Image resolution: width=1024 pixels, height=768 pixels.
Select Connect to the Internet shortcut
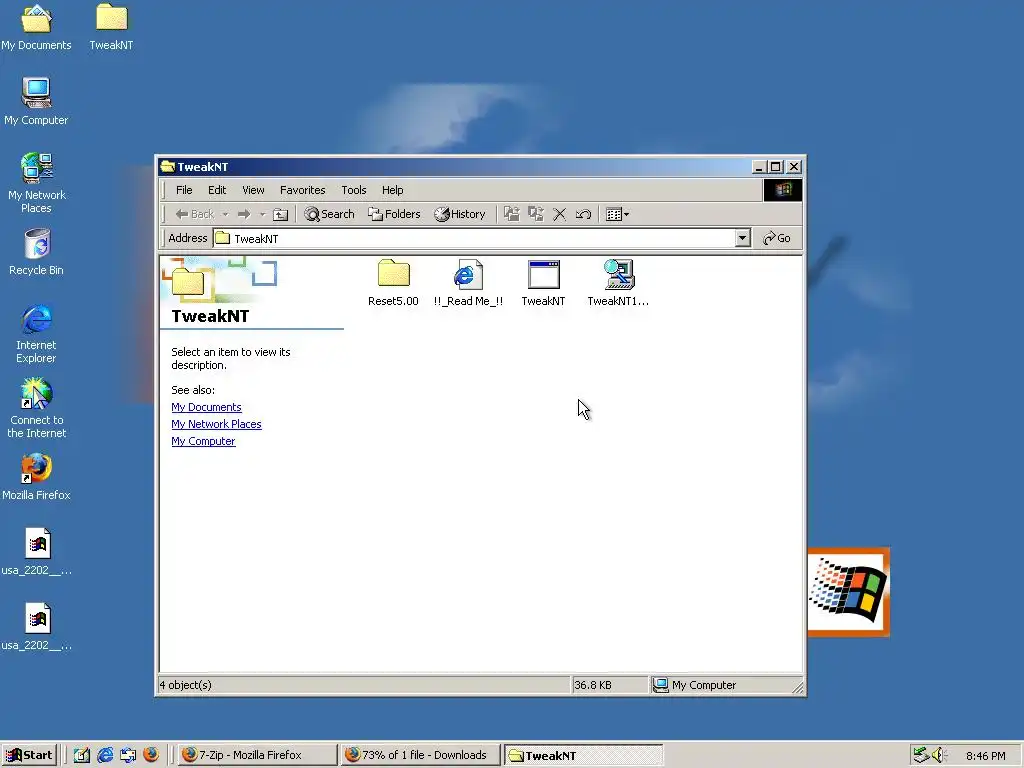point(37,409)
